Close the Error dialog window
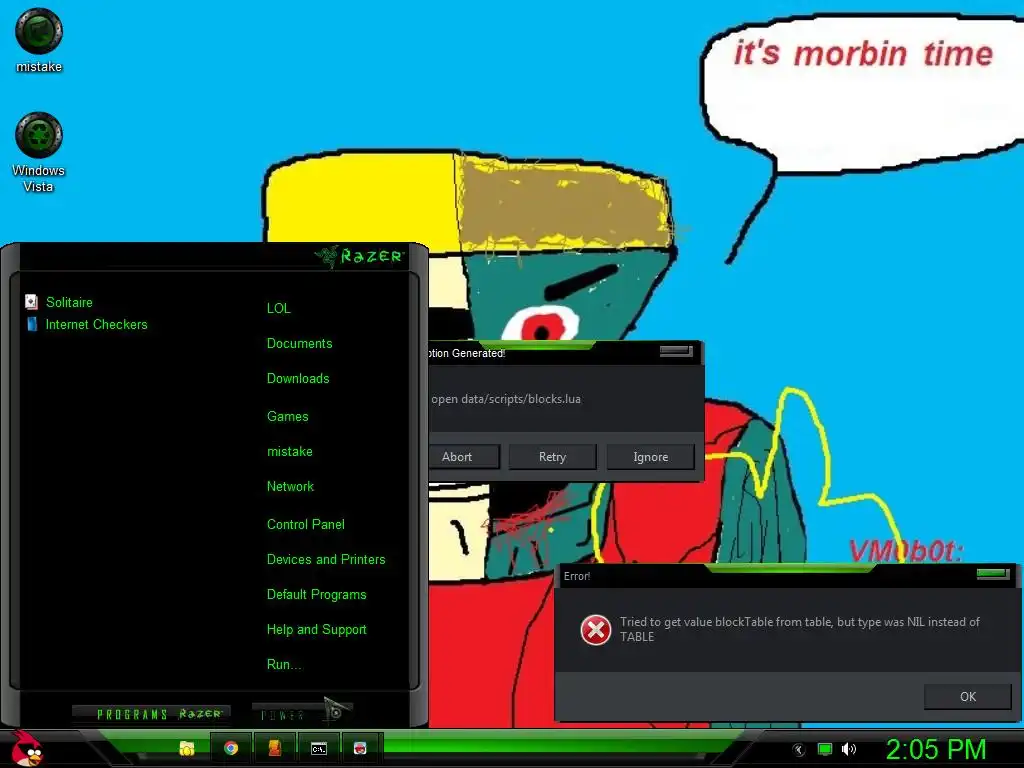1024x768 pixels. 993,574
